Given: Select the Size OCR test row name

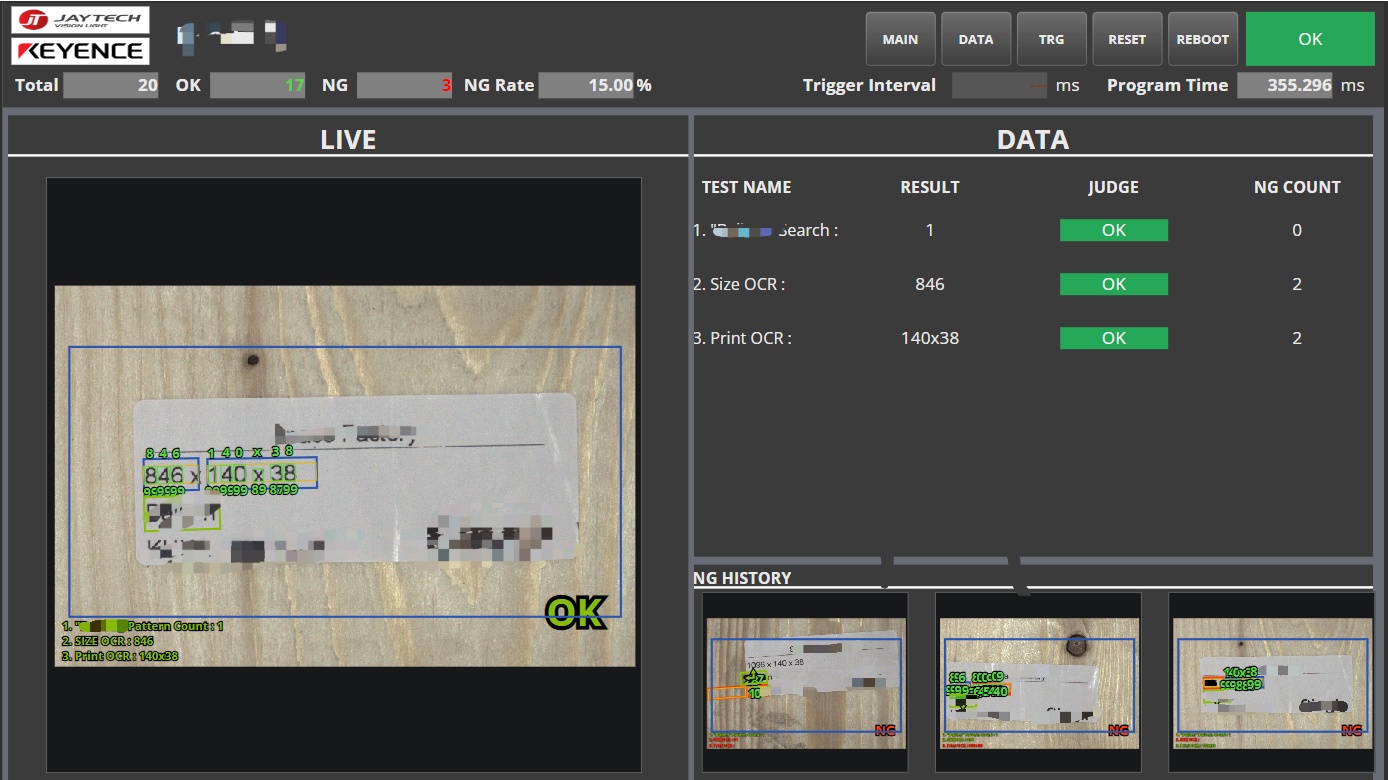Looking at the screenshot, I should click(740, 284).
